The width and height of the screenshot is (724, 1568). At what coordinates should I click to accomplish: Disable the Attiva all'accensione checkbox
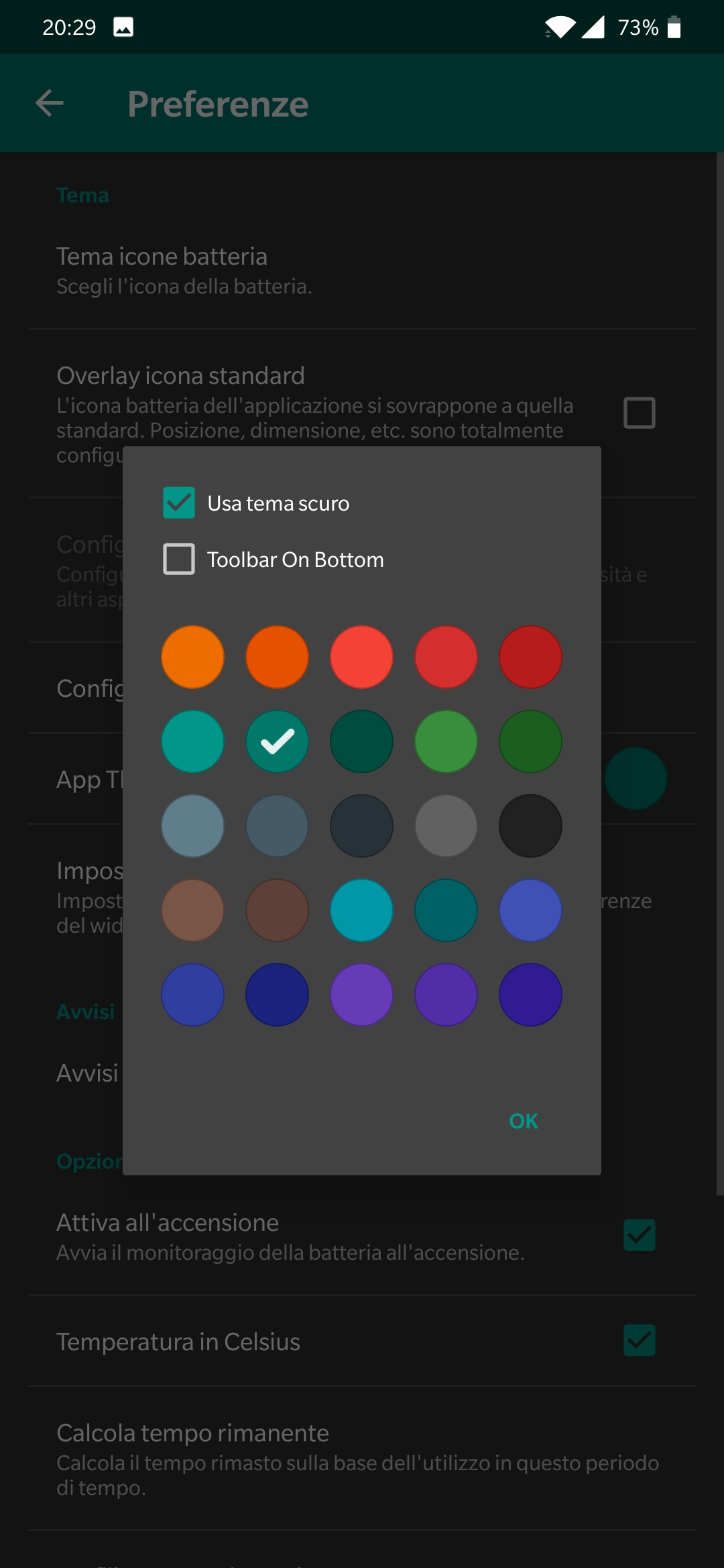639,1235
